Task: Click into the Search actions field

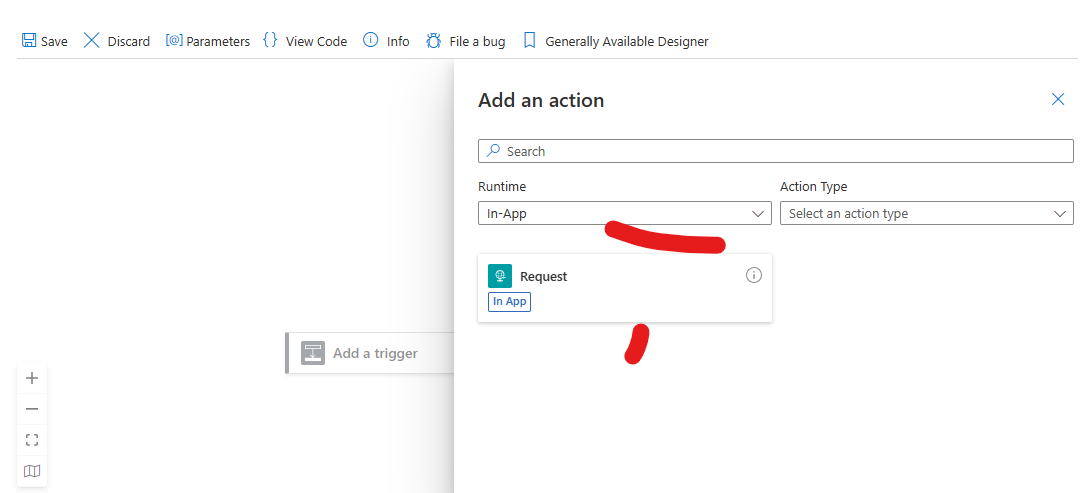Action: click(776, 151)
